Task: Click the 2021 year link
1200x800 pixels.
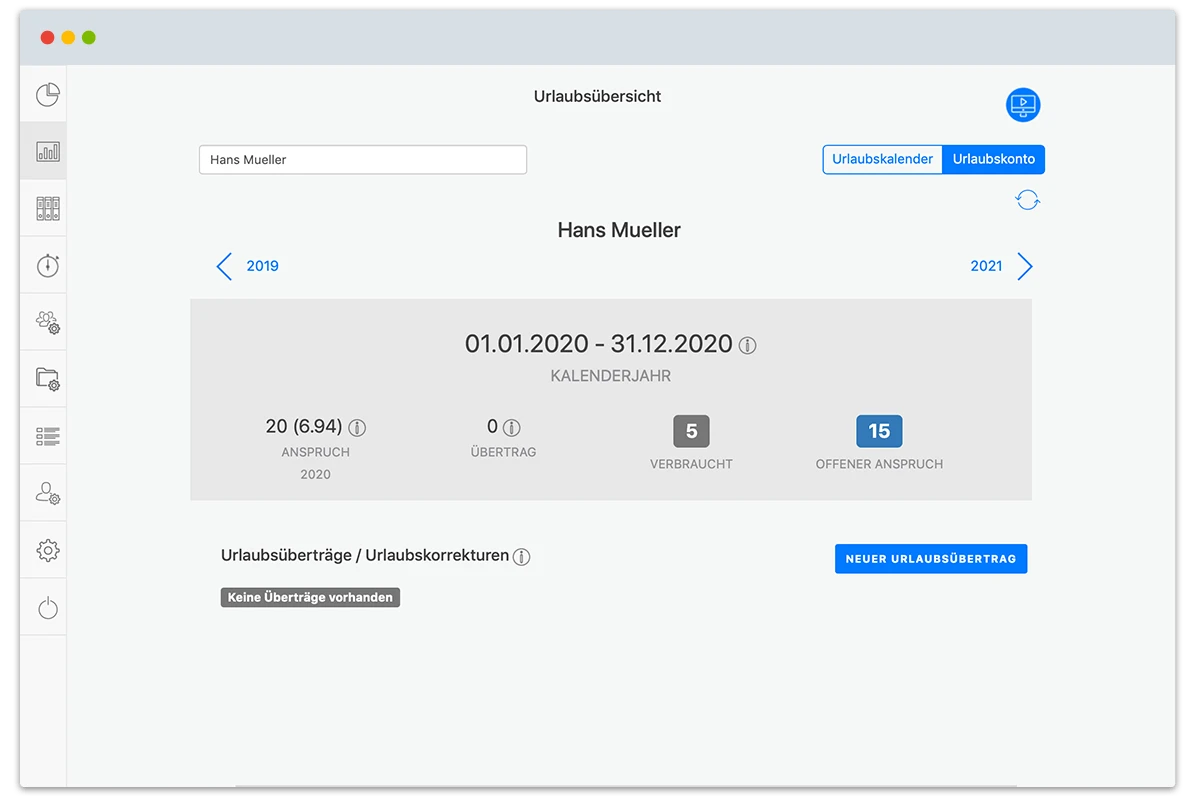Action: tap(986, 266)
